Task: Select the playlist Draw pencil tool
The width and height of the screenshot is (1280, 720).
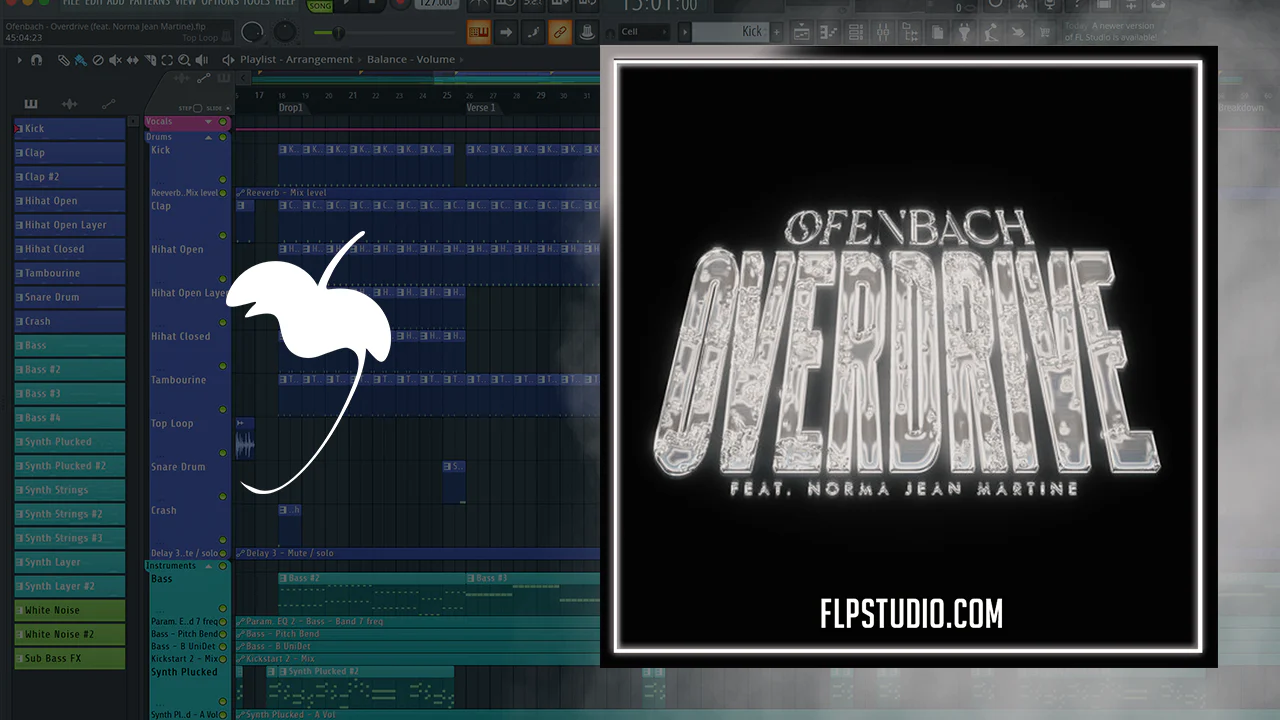Action: tap(63, 60)
